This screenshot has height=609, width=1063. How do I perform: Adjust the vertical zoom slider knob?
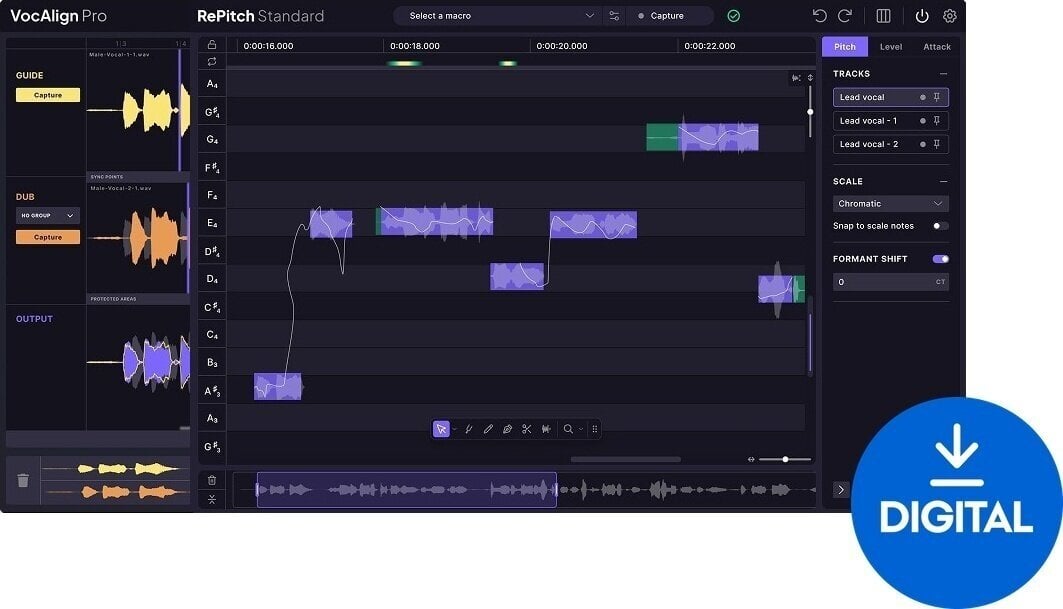pyautogui.click(x=810, y=112)
